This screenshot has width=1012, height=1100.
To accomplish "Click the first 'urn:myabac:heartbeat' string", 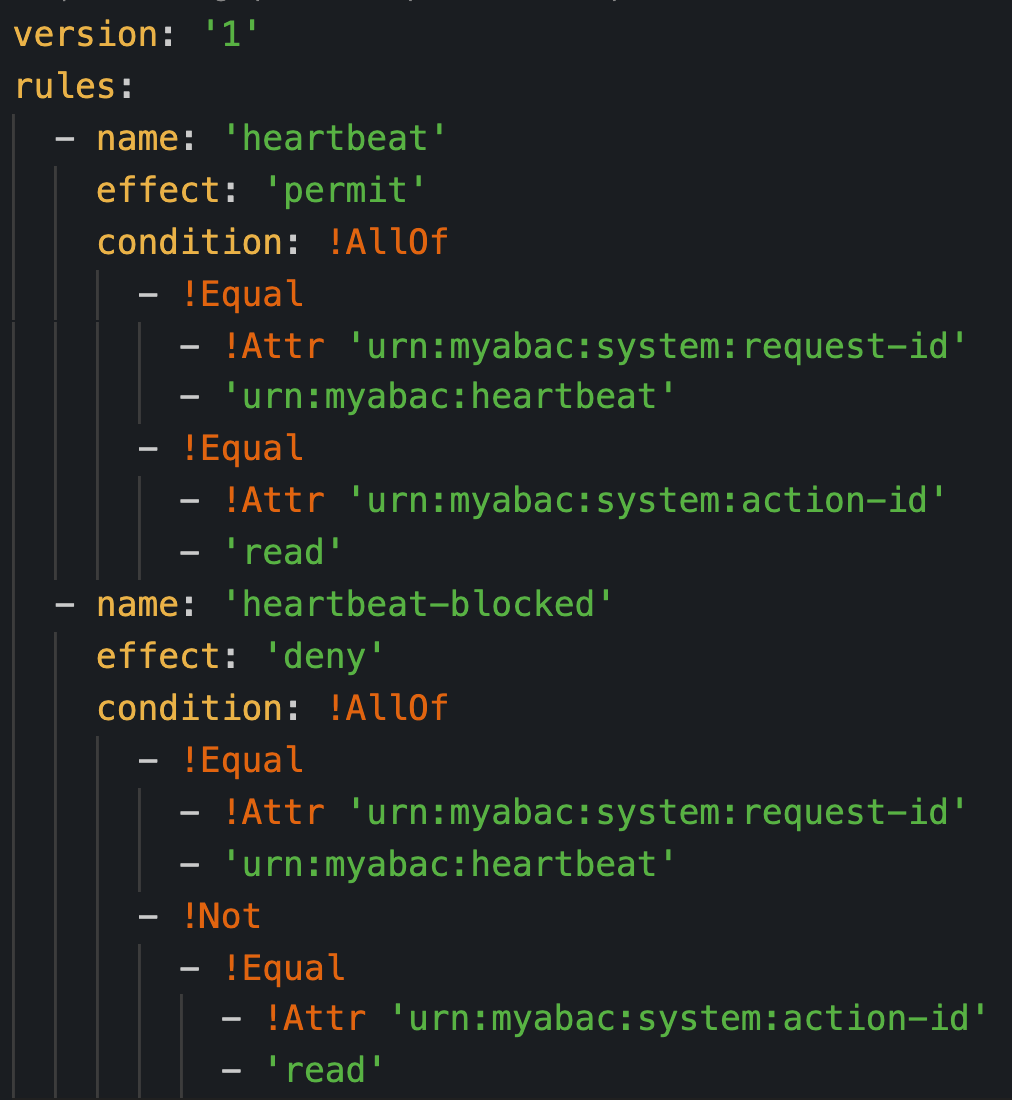I will 449,396.
